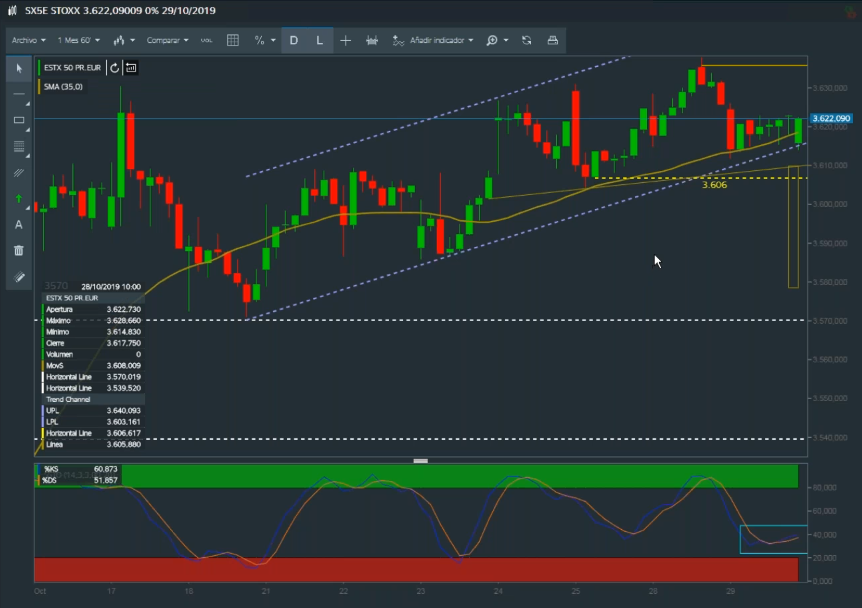Open the data table grid icon
Screen dimensions: 862x608
point(233,41)
